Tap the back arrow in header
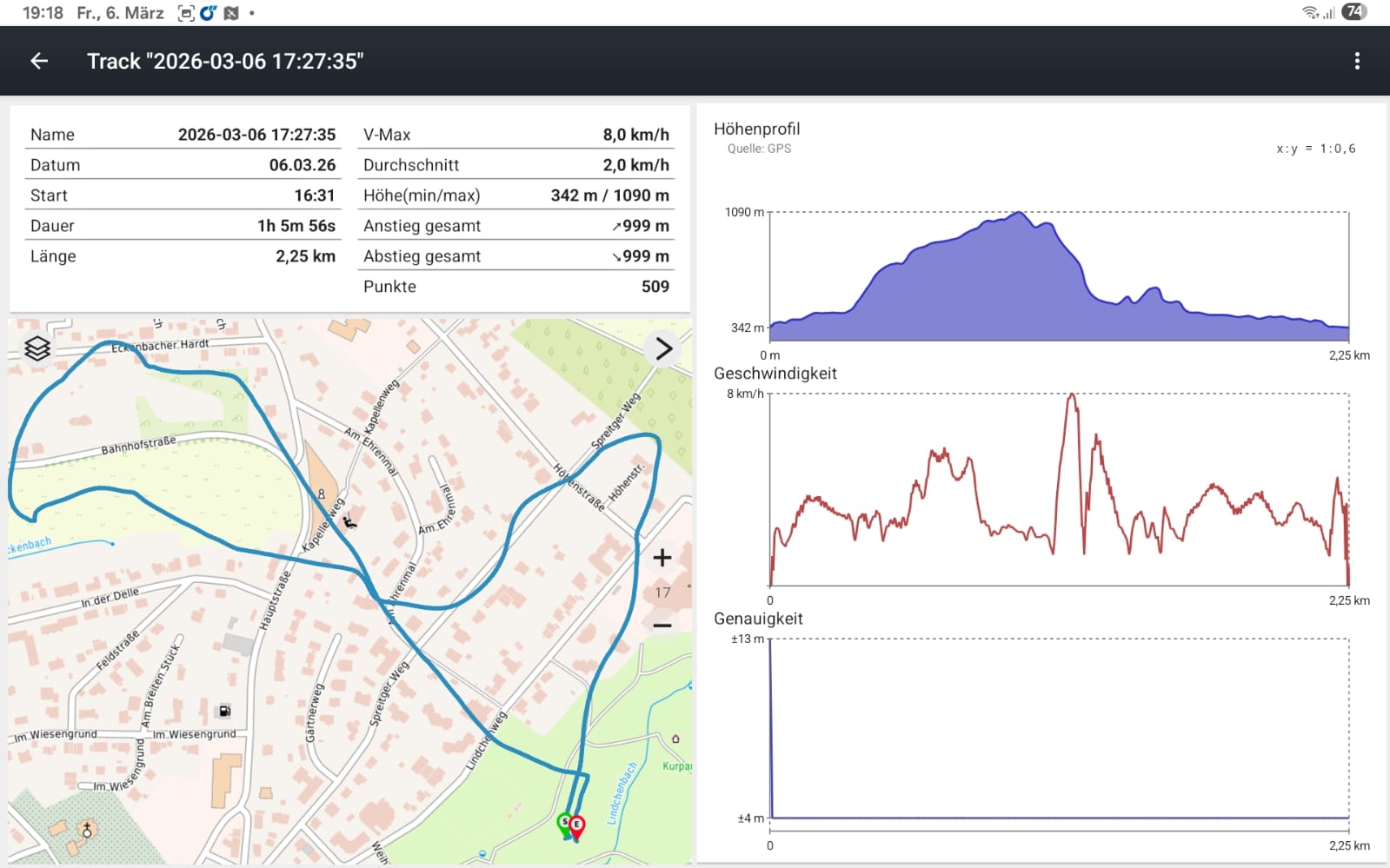 click(39, 61)
